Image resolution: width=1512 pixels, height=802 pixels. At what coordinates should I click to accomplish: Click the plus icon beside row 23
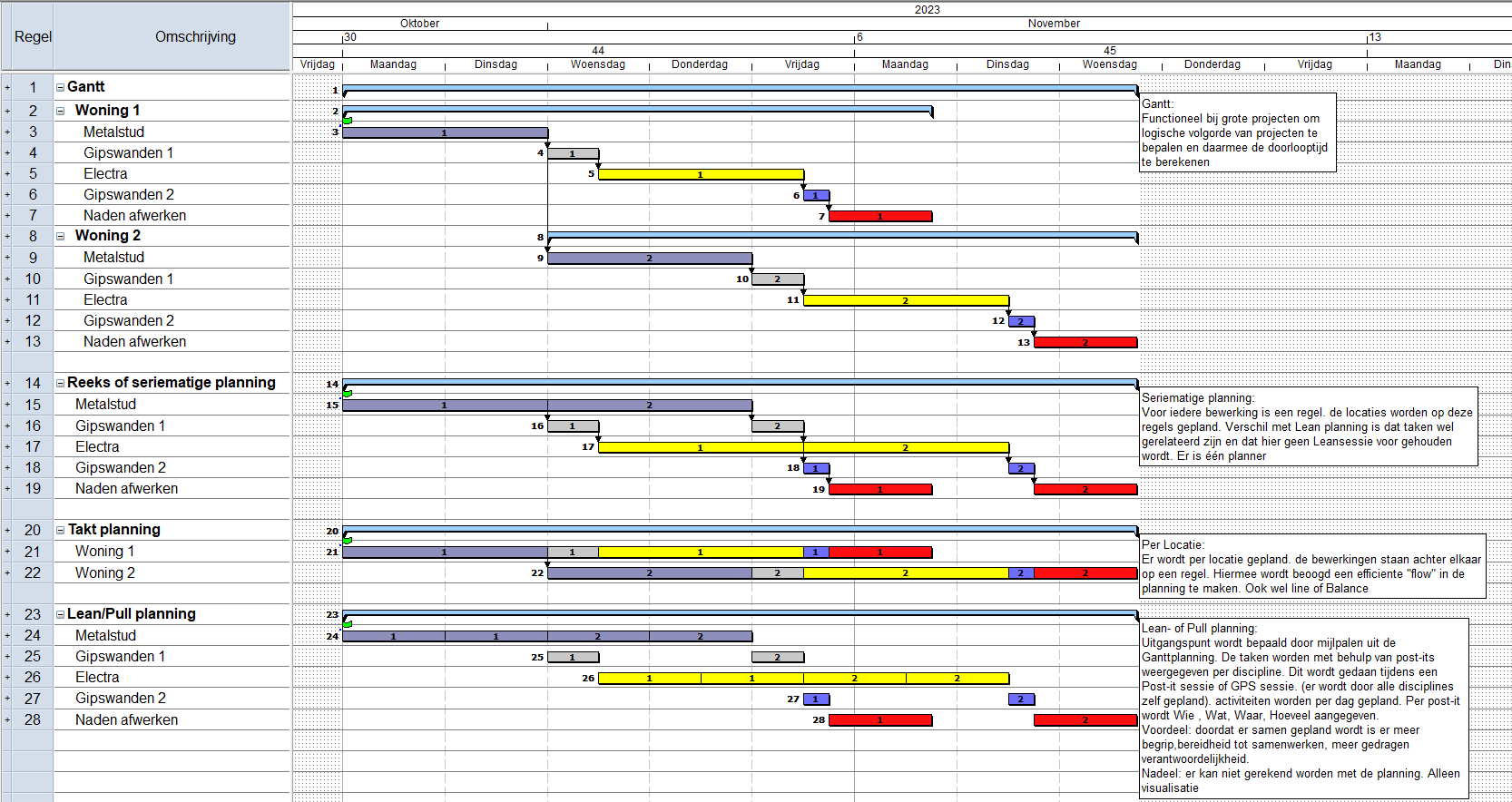click(7, 615)
